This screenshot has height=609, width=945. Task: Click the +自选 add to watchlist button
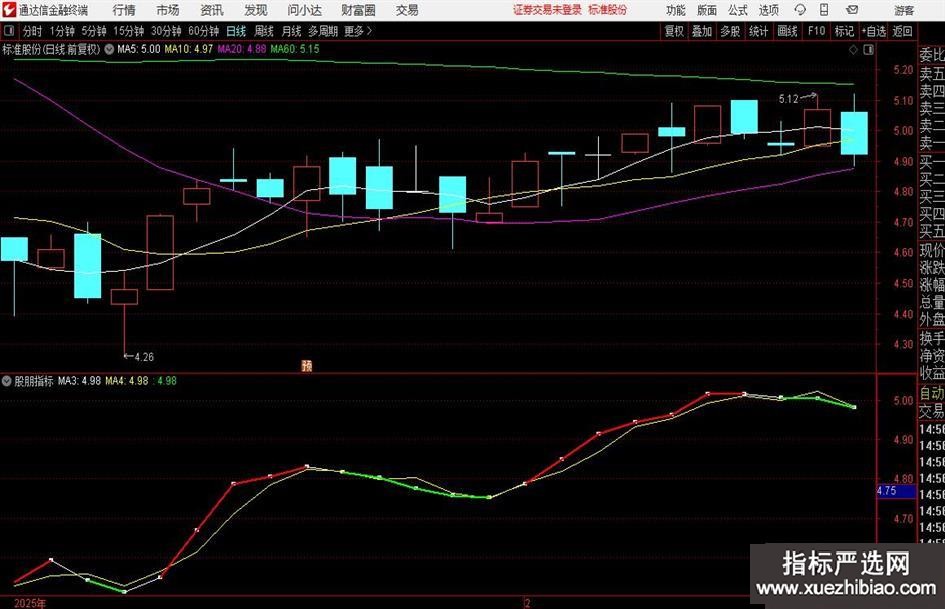874,31
